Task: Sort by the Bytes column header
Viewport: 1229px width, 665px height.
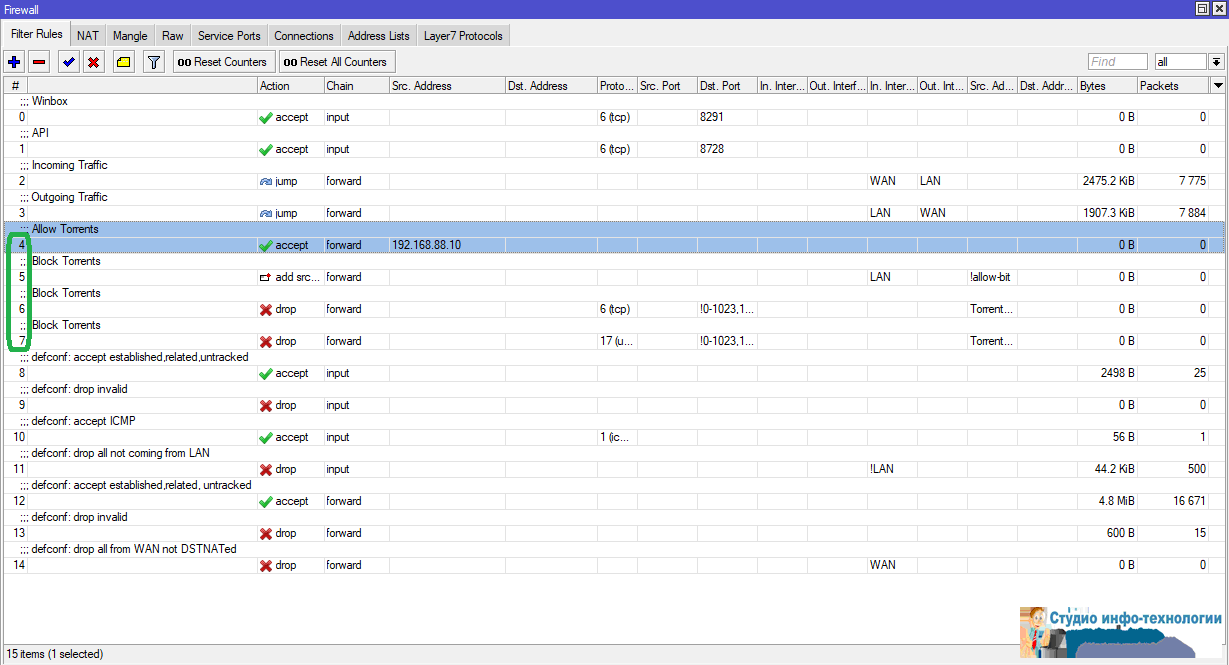Action: (x=1106, y=86)
